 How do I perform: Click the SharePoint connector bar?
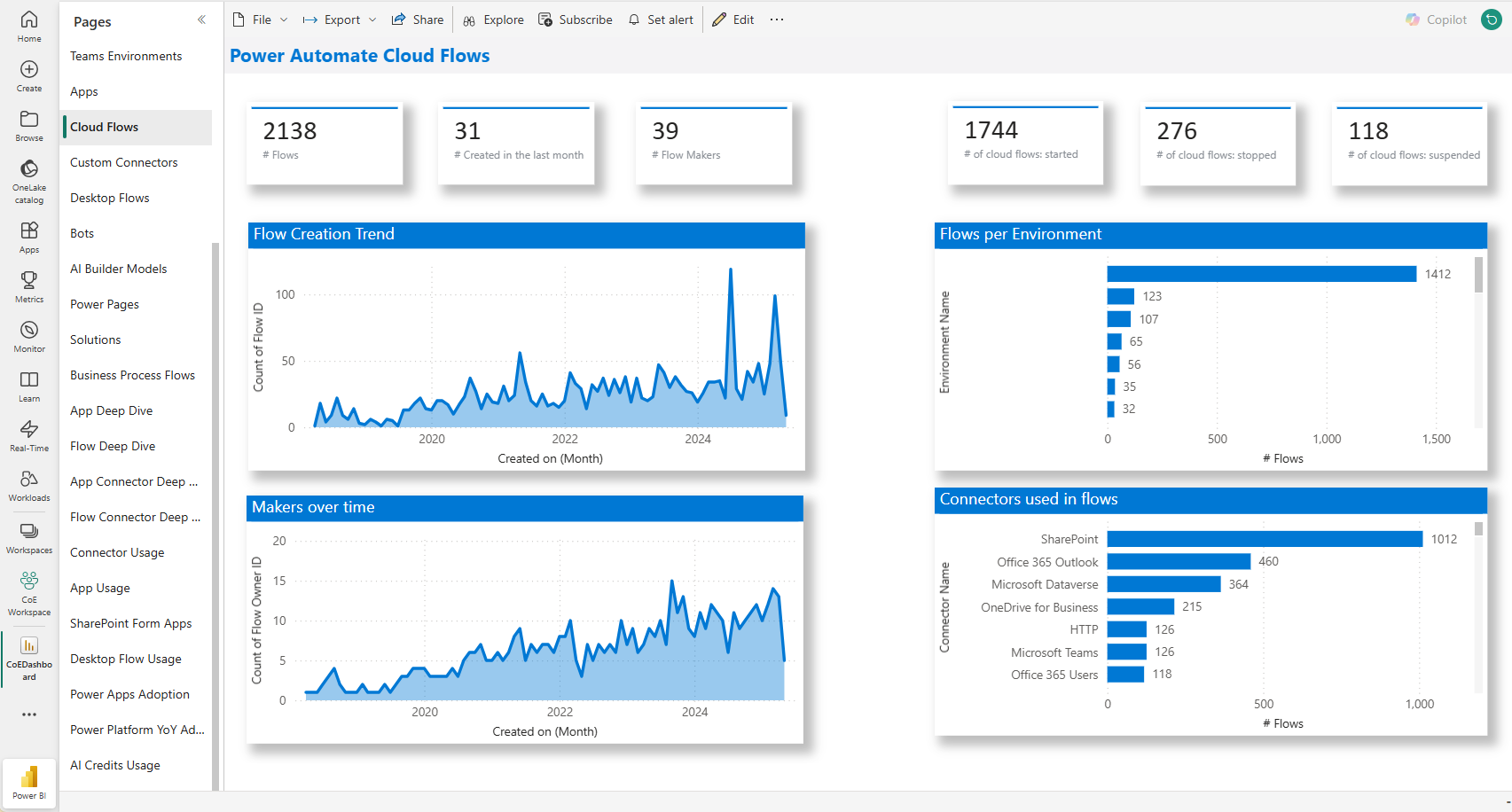pos(1265,539)
